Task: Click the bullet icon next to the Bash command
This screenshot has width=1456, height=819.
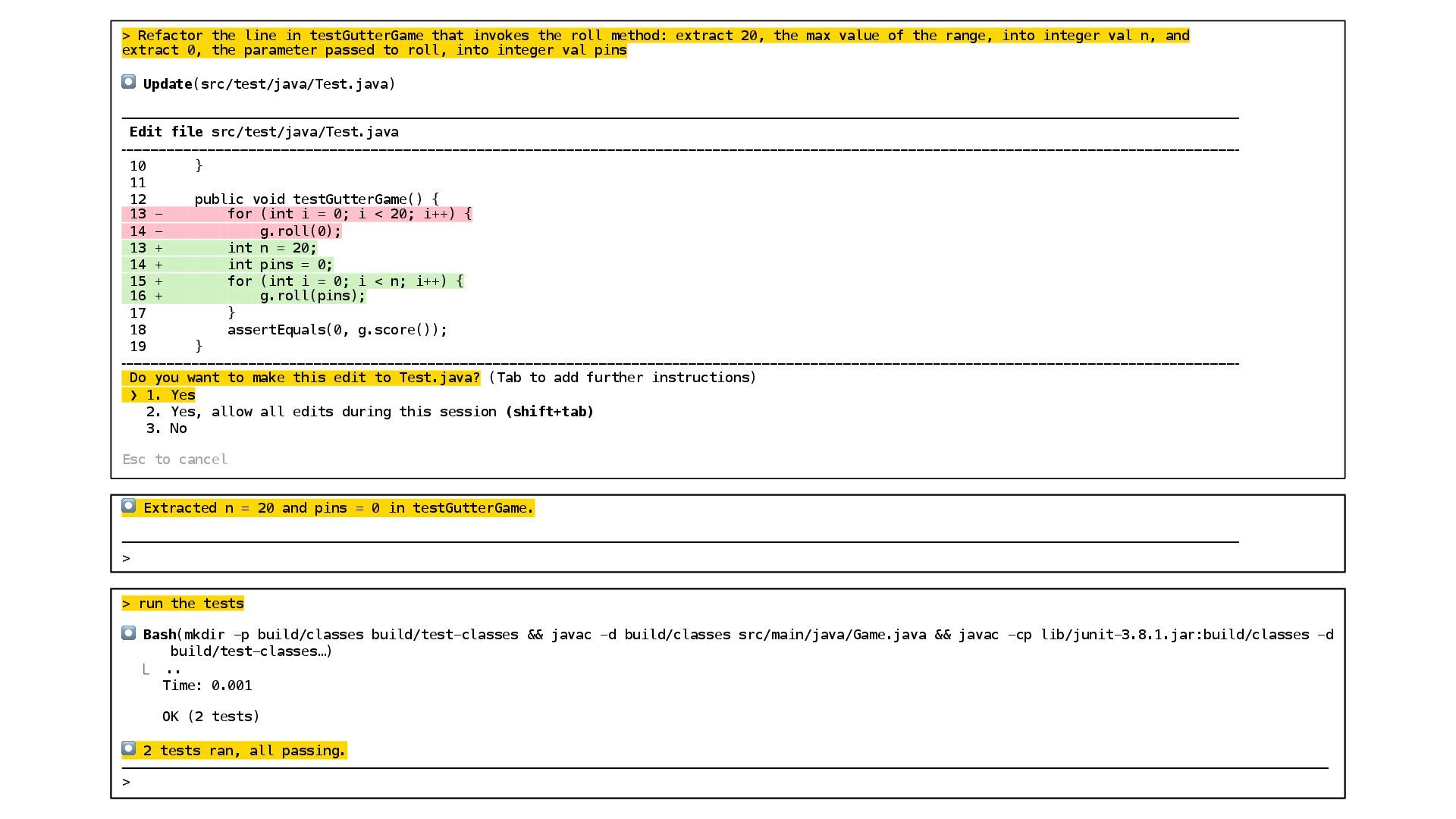Action: tap(129, 633)
